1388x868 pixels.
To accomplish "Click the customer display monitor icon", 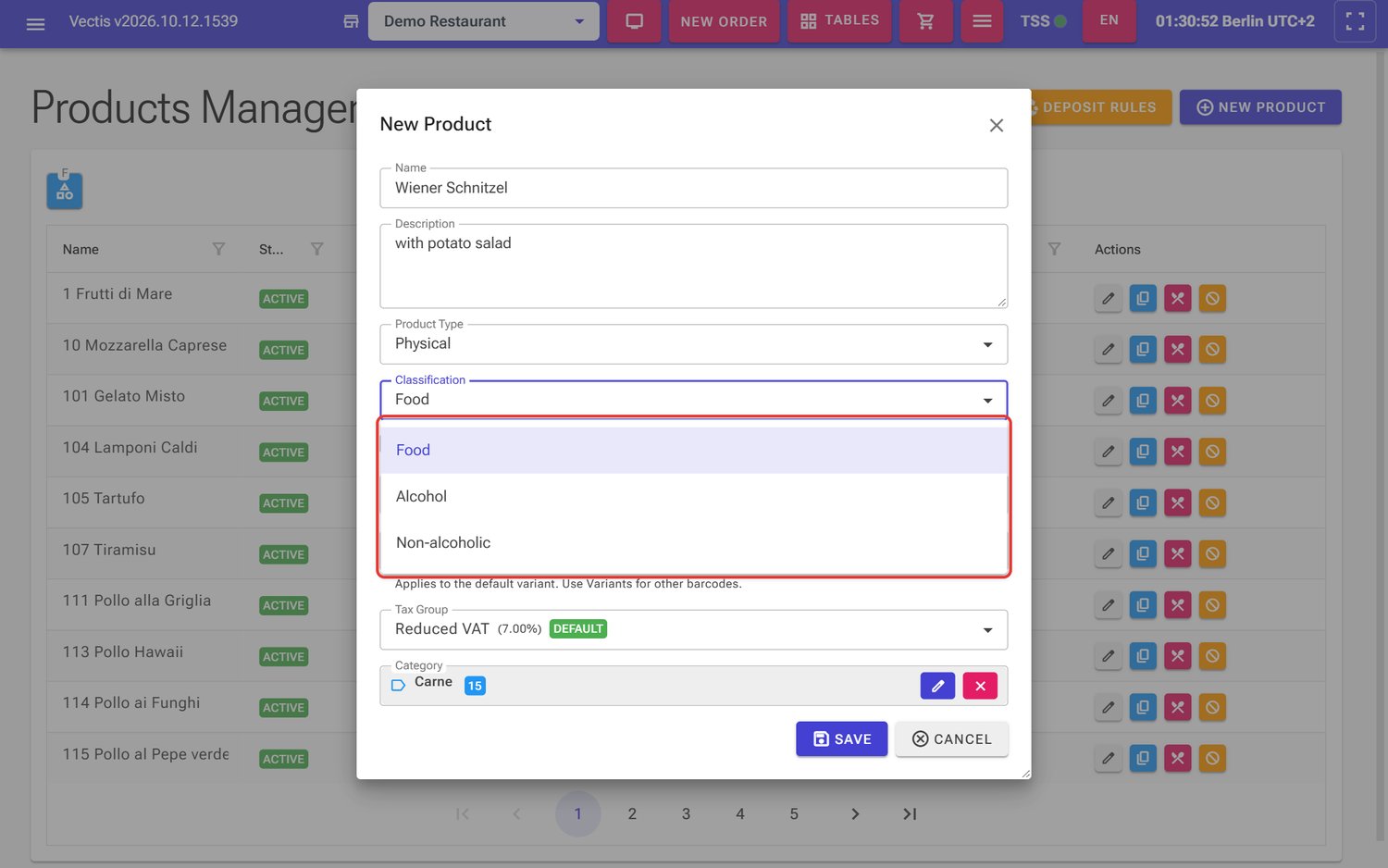I will pyautogui.click(x=635, y=21).
